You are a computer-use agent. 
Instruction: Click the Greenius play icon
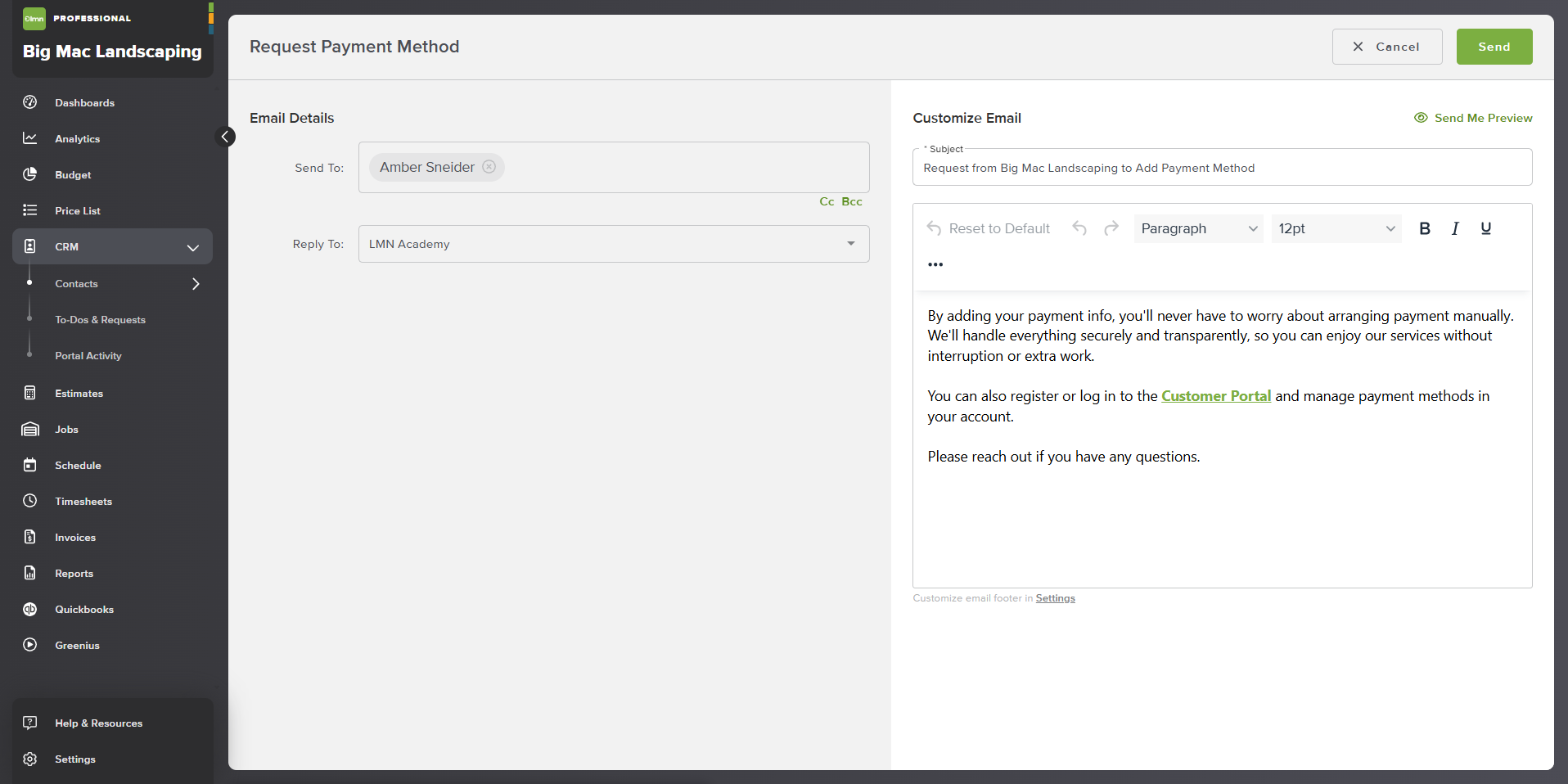[30, 645]
